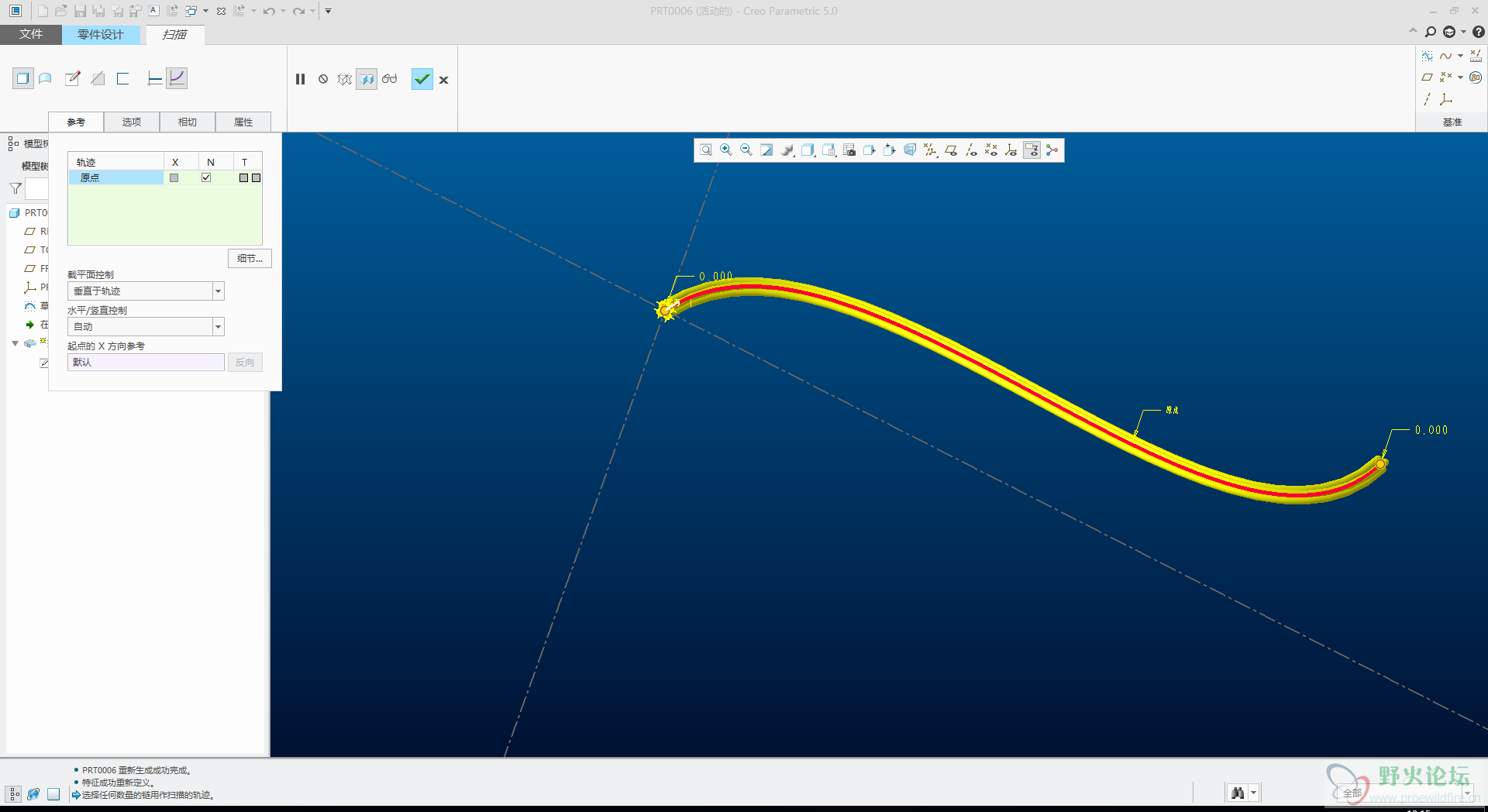Toggle the X checkbox for 原点 trajectory

point(174,177)
